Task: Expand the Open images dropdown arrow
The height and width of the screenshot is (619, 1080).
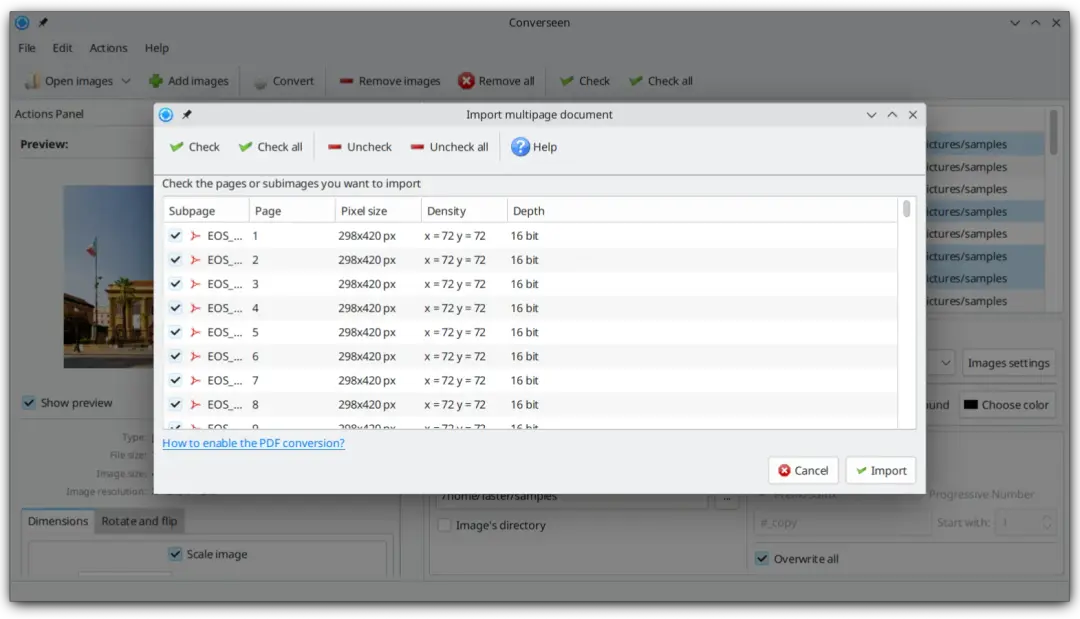Action: tap(126, 81)
